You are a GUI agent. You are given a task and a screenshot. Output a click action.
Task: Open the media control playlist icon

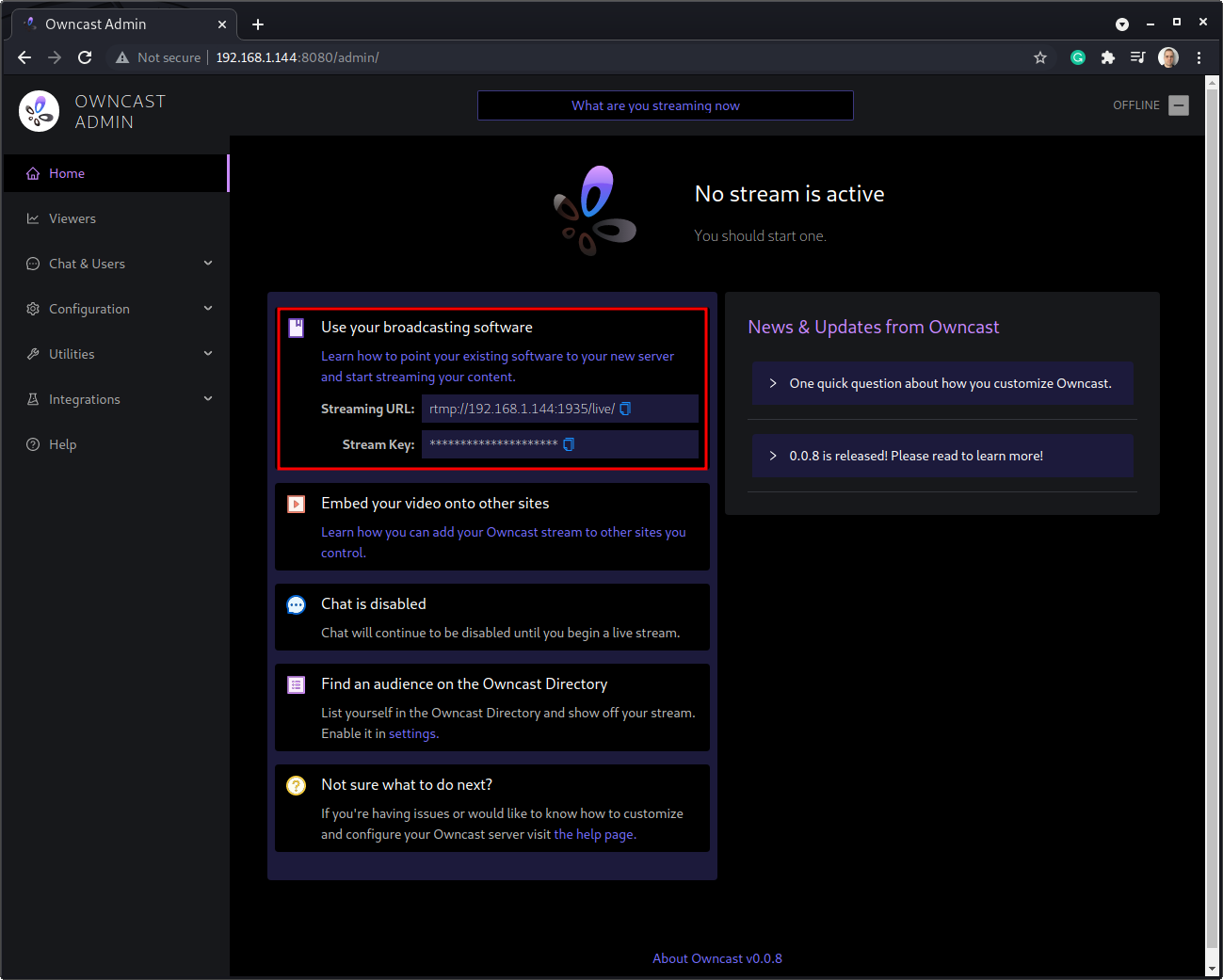pyautogui.click(x=1138, y=57)
